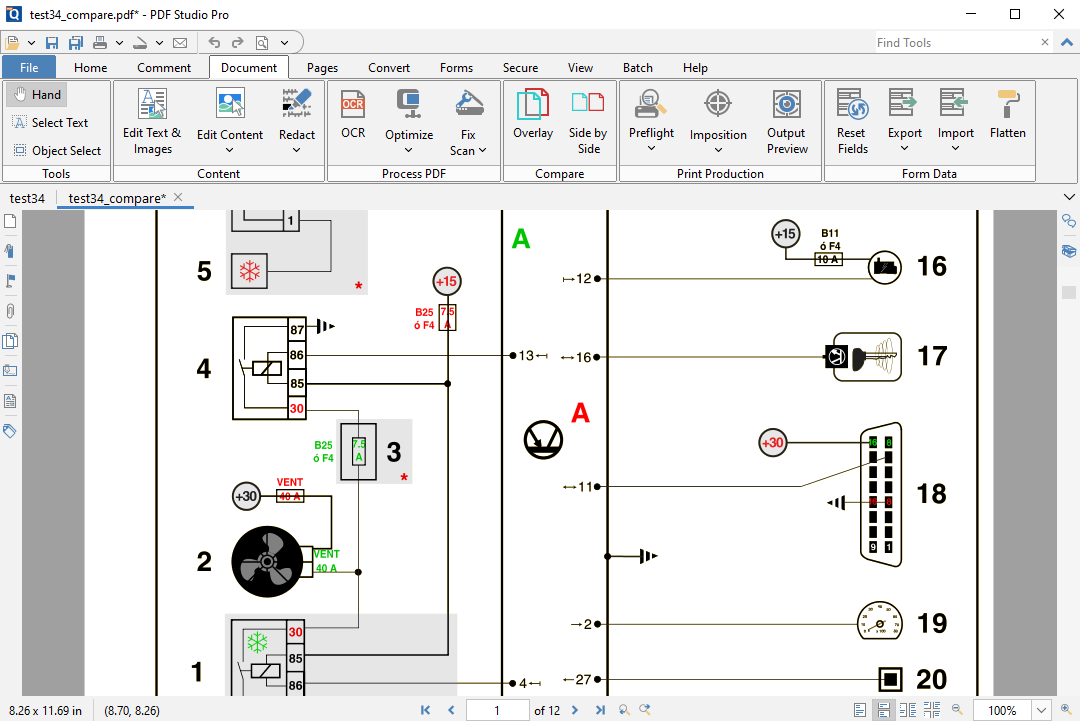Expand the Export dropdown
1080x721 pixels.
904,148
